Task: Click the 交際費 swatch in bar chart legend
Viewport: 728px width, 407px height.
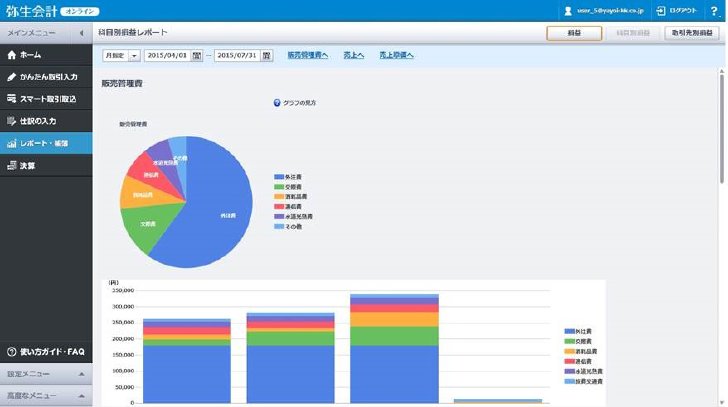Action: (x=569, y=341)
